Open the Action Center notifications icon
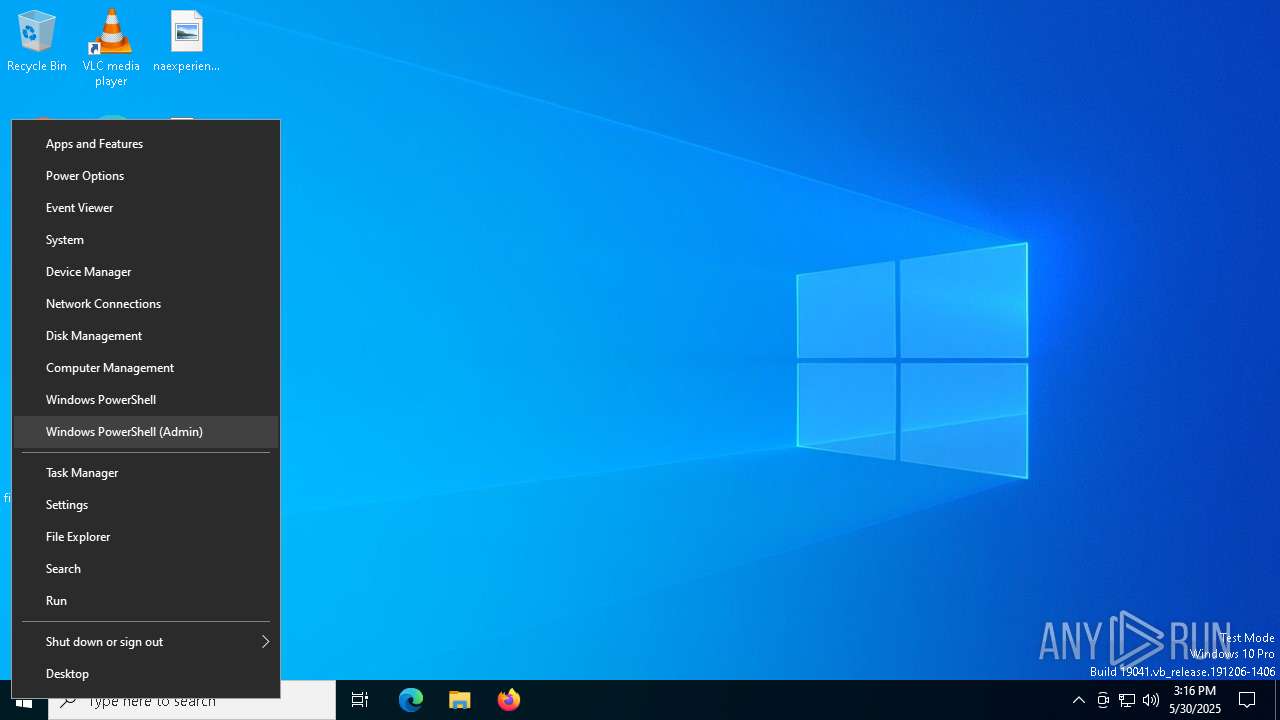The height and width of the screenshot is (720, 1280). pyautogui.click(x=1247, y=700)
